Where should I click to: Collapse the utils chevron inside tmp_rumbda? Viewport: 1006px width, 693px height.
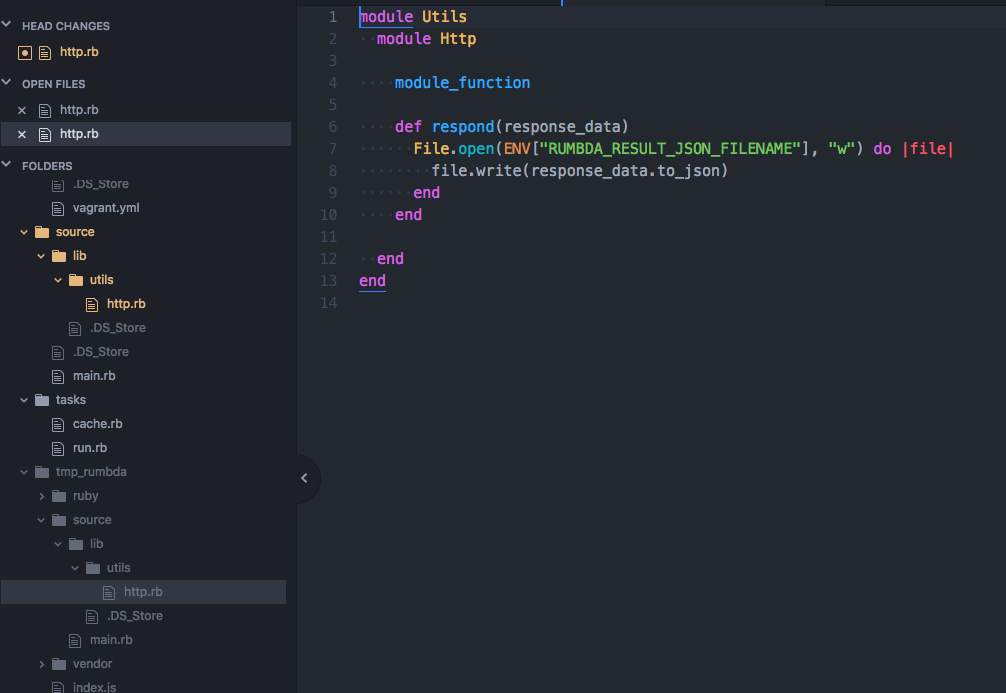point(75,568)
